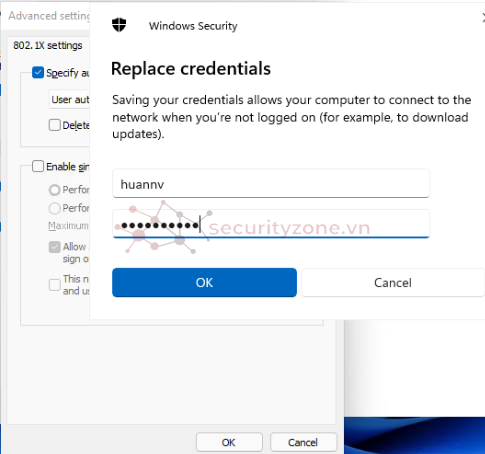Confirm credentials with the blue OK button

(x=204, y=282)
